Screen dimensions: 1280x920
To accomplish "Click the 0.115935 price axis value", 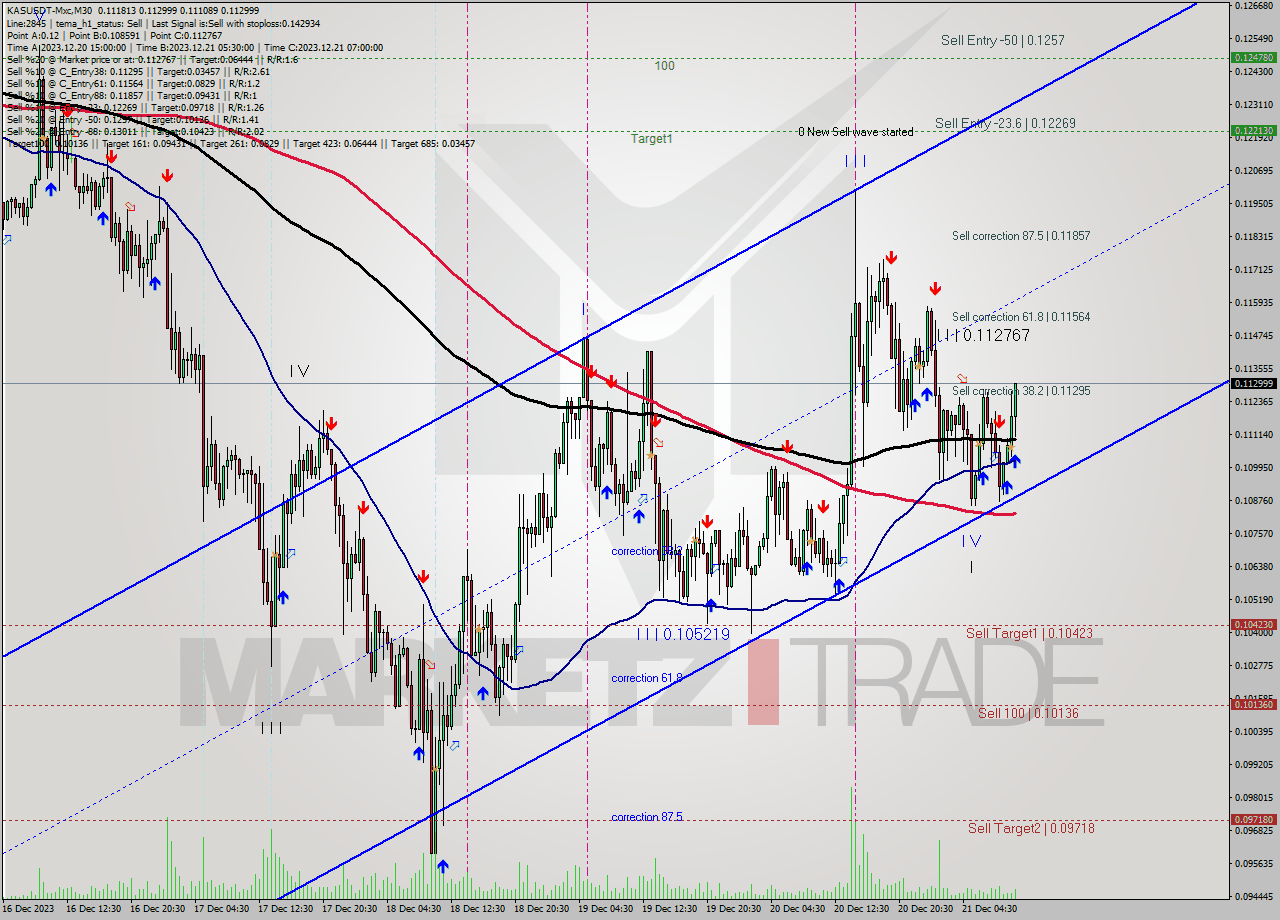I will tap(1253, 302).
